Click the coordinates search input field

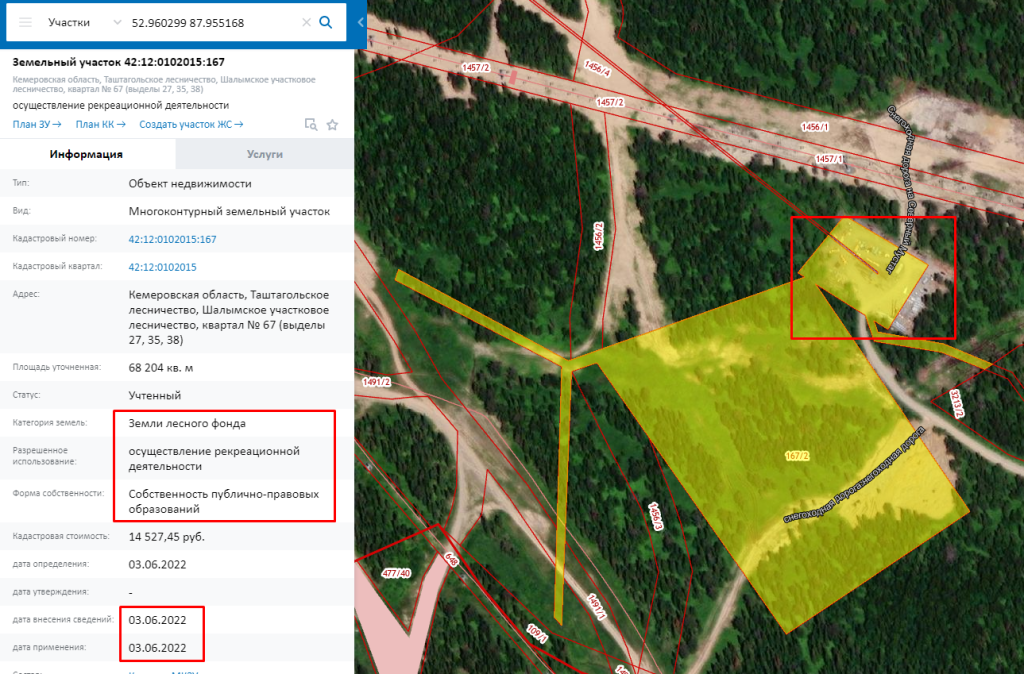[x=210, y=22]
